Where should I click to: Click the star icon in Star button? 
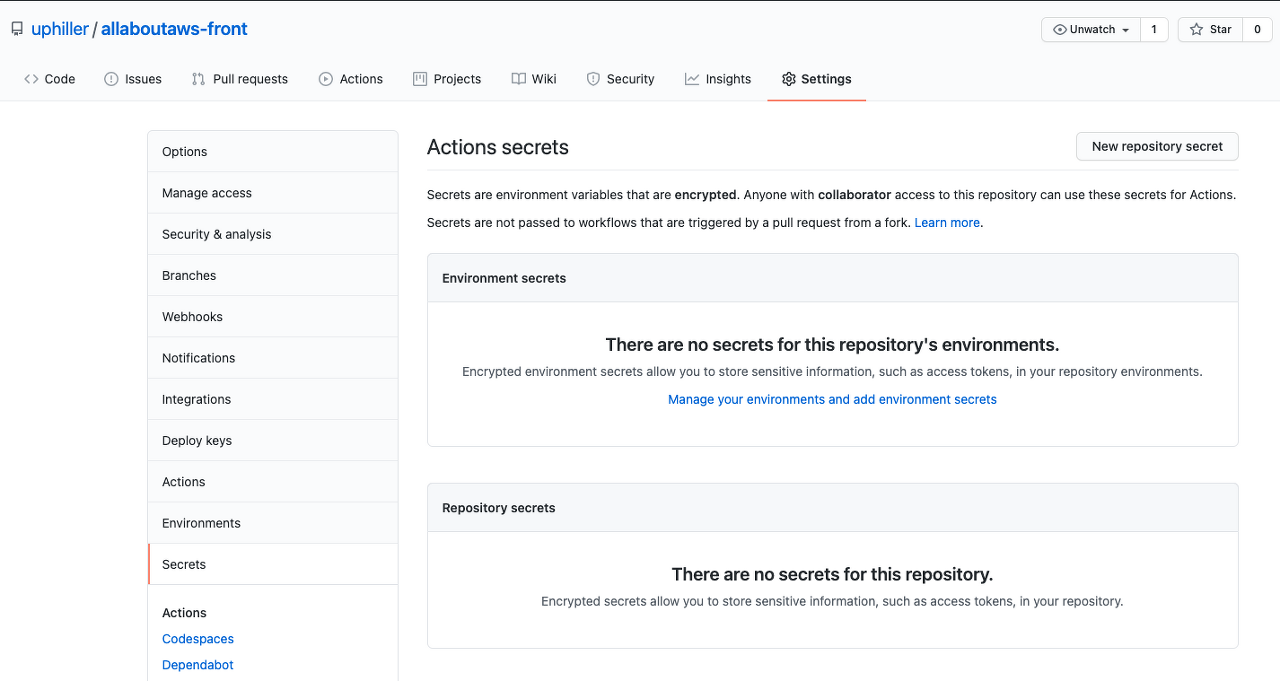(x=1196, y=30)
